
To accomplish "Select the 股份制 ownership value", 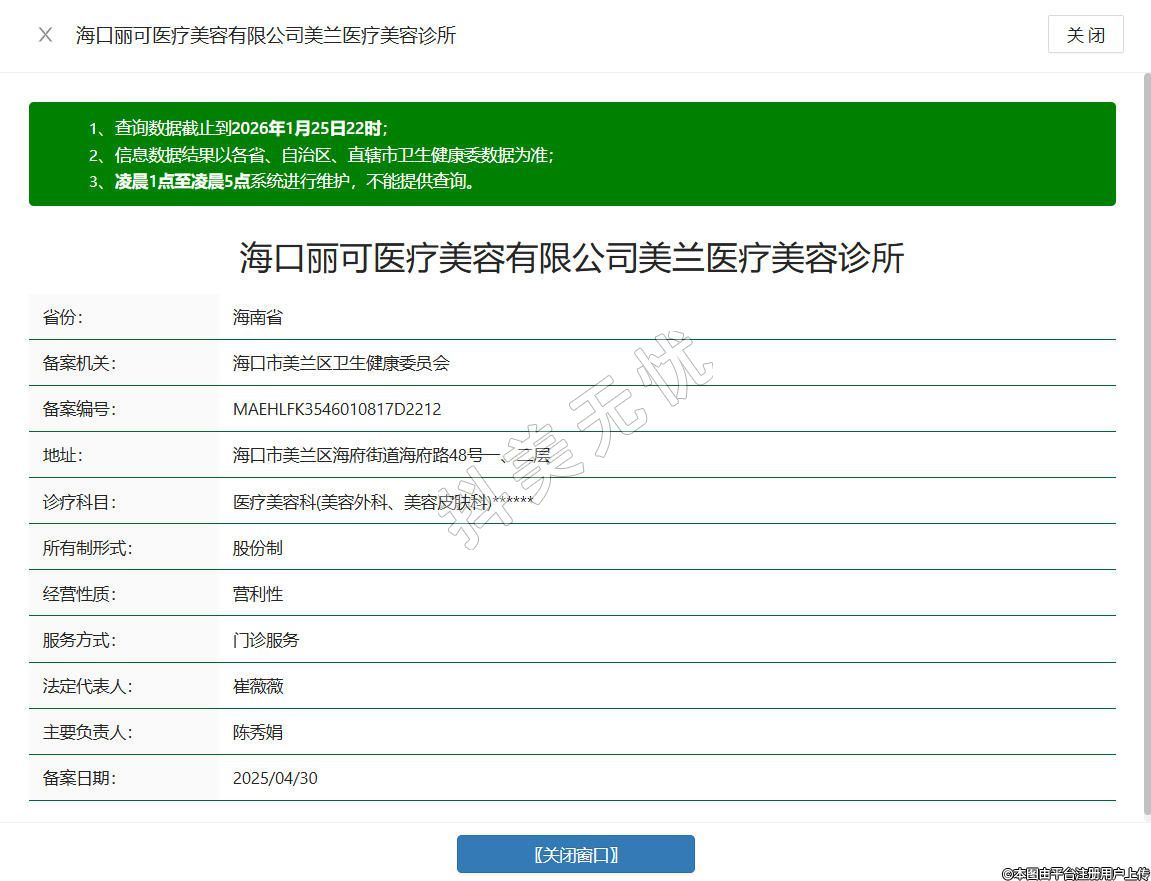I will (x=258, y=548).
